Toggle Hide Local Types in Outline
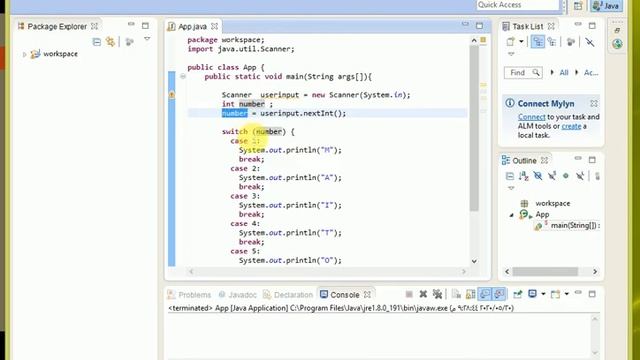The width and height of the screenshot is (640, 360). point(580,176)
